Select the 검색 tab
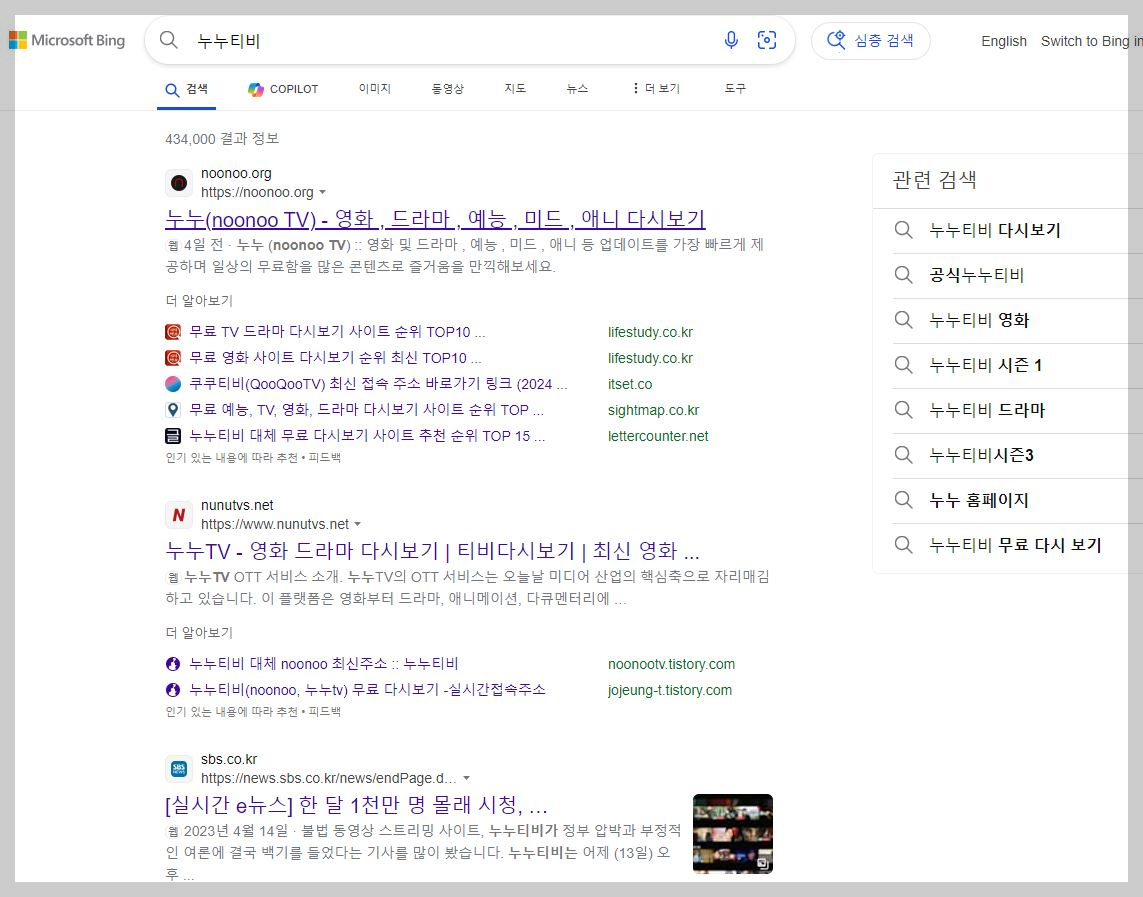Image resolution: width=1143 pixels, height=897 pixels. pyautogui.click(x=187, y=90)
